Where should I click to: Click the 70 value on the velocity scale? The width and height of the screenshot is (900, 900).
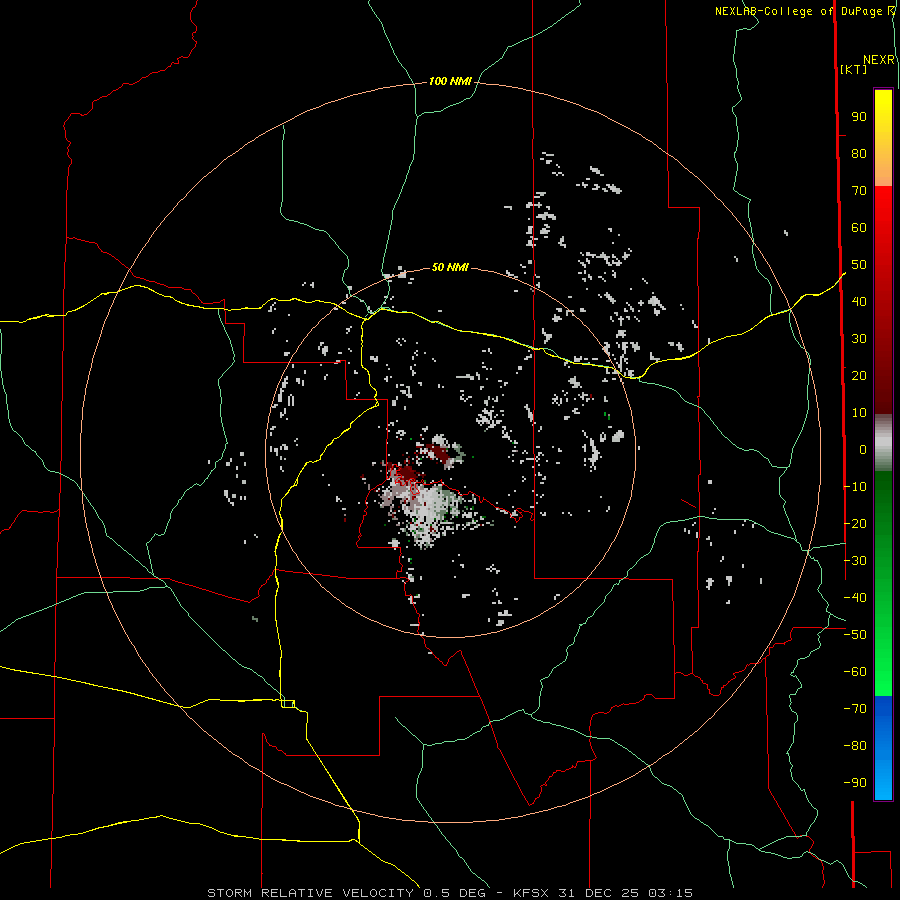859,191
